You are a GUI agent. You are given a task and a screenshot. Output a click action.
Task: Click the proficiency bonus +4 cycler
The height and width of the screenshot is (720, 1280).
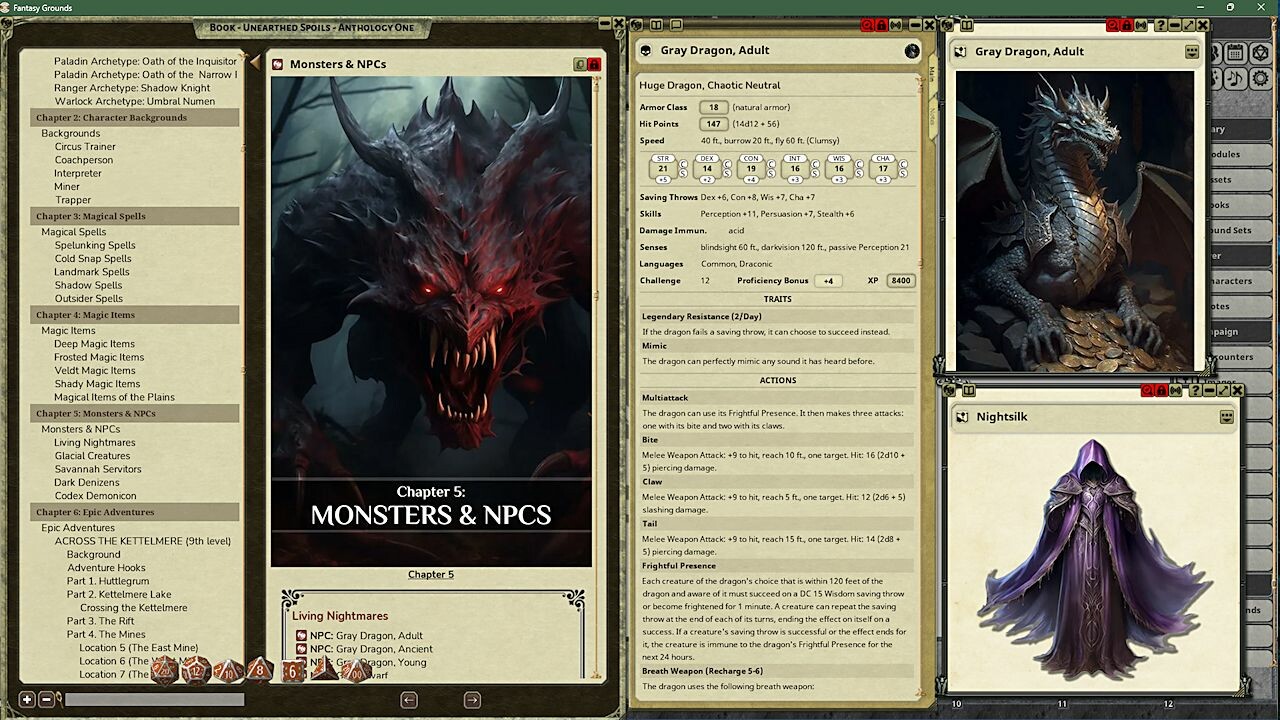[x=828, y=281]
